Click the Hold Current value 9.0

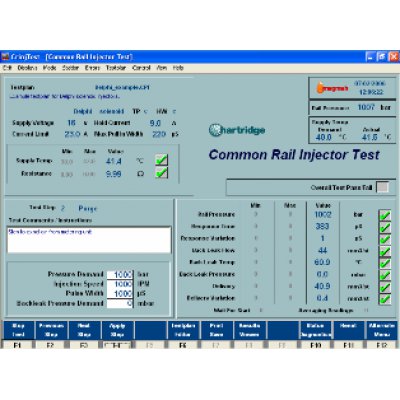155,123
